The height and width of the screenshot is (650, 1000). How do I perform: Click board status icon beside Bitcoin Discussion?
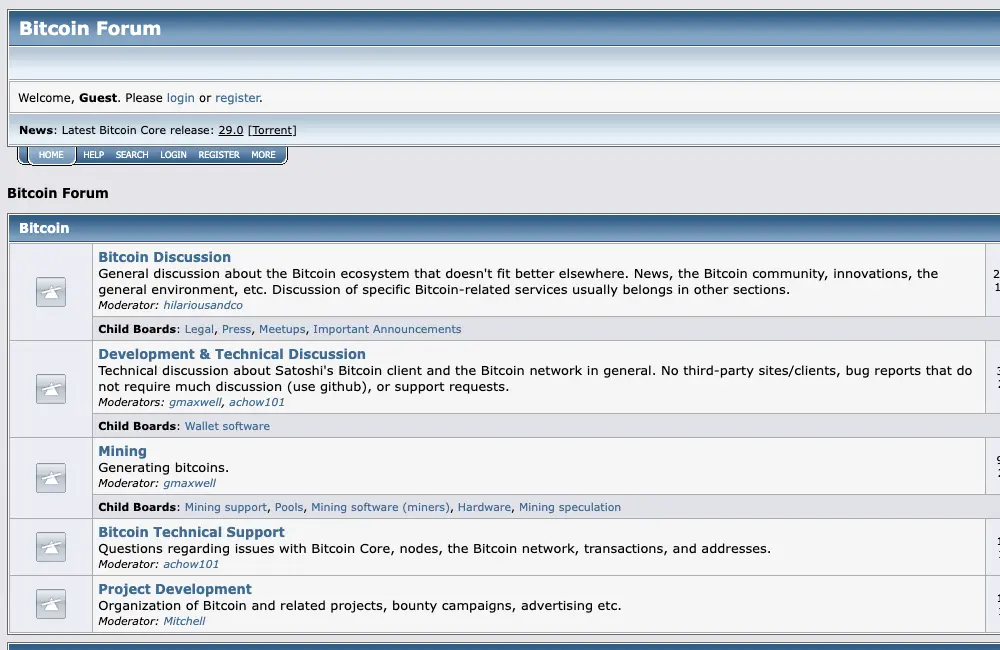point(51,292)
